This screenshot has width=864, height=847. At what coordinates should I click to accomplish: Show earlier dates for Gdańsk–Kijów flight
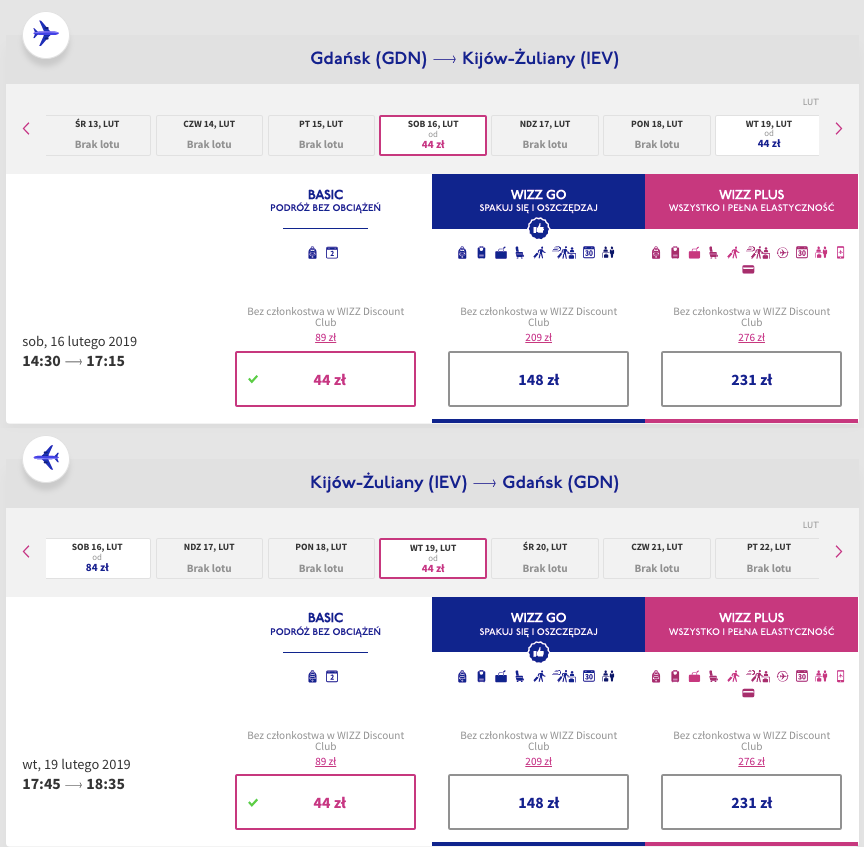26,128
